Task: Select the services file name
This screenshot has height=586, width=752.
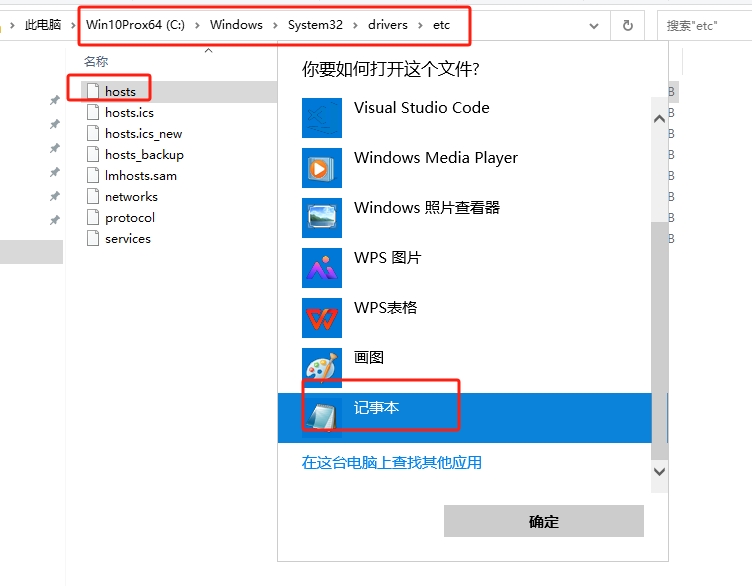Action: [x=128, y=239]
